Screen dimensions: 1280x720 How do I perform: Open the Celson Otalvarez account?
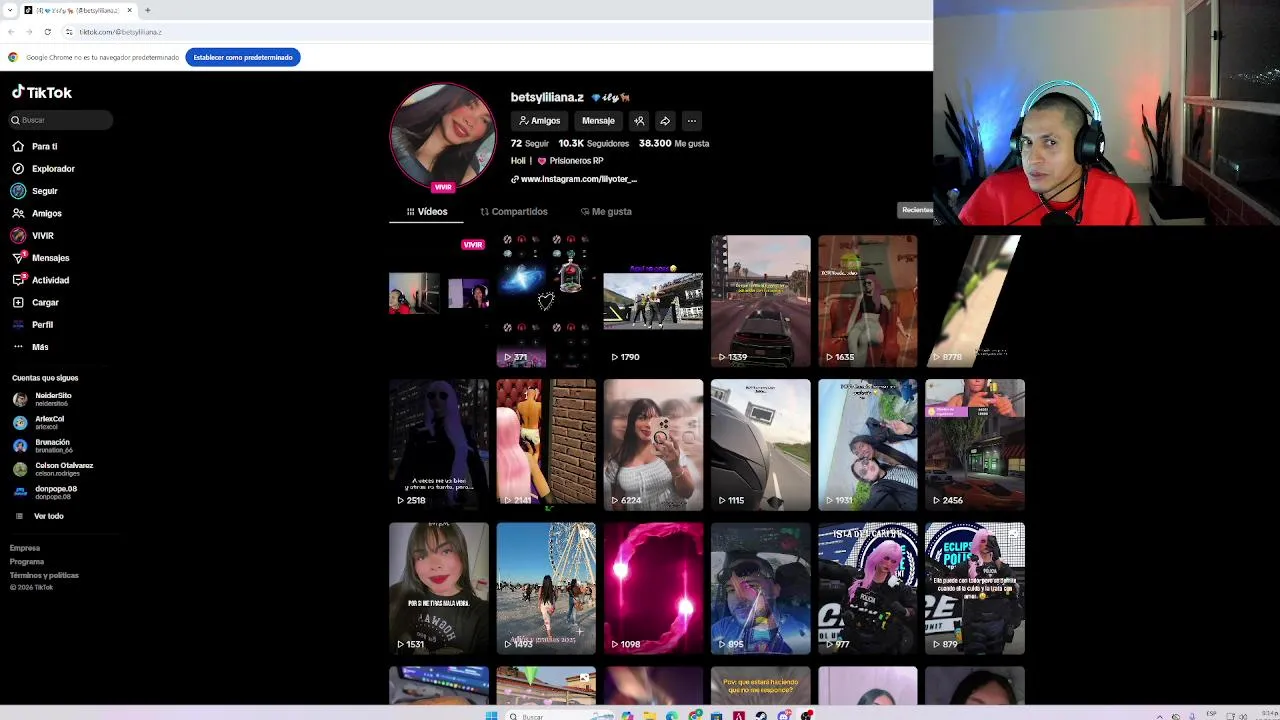pyautogui.click(x=55, y=469)
